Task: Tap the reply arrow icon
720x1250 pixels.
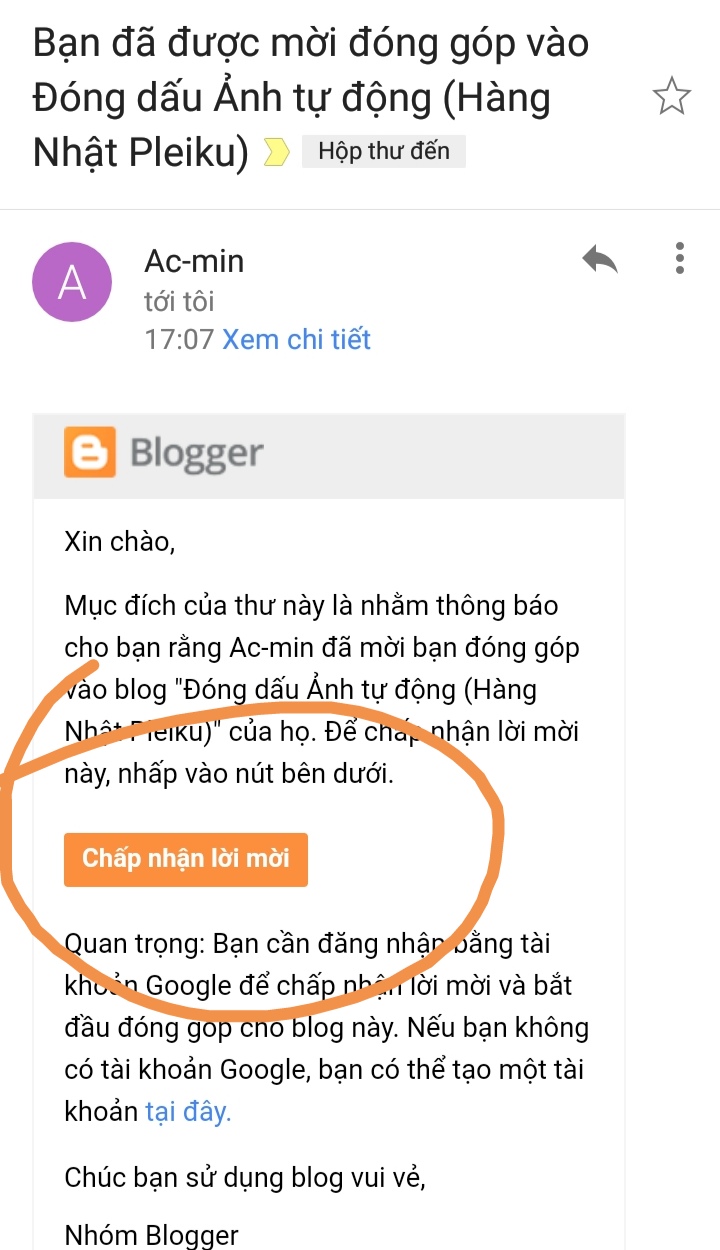Action: point(600,261)
